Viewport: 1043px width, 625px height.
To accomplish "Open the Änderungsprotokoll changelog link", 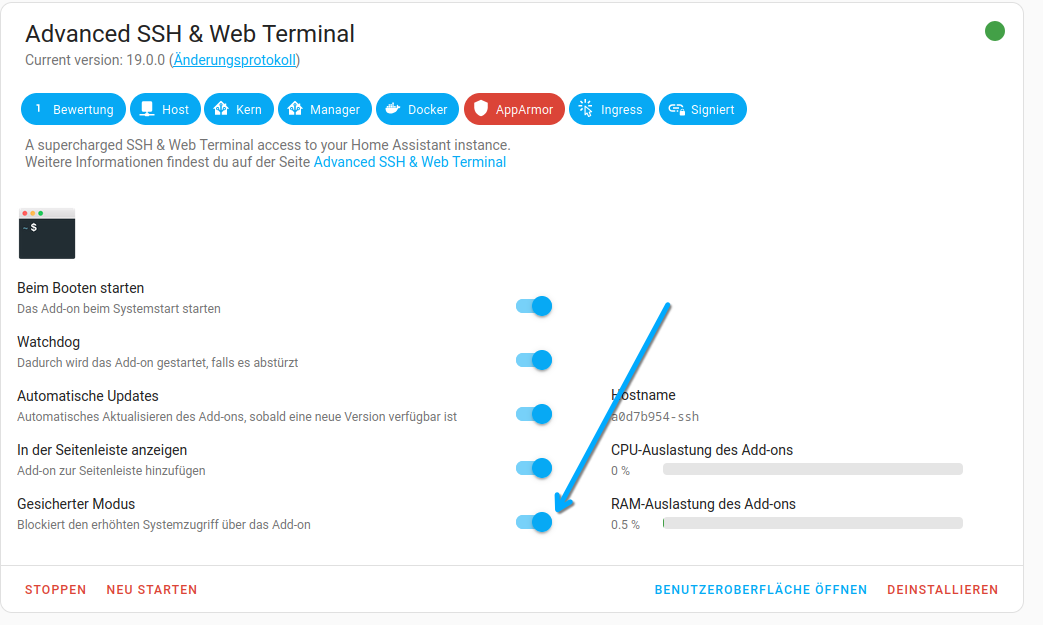I will click(235, 60).
